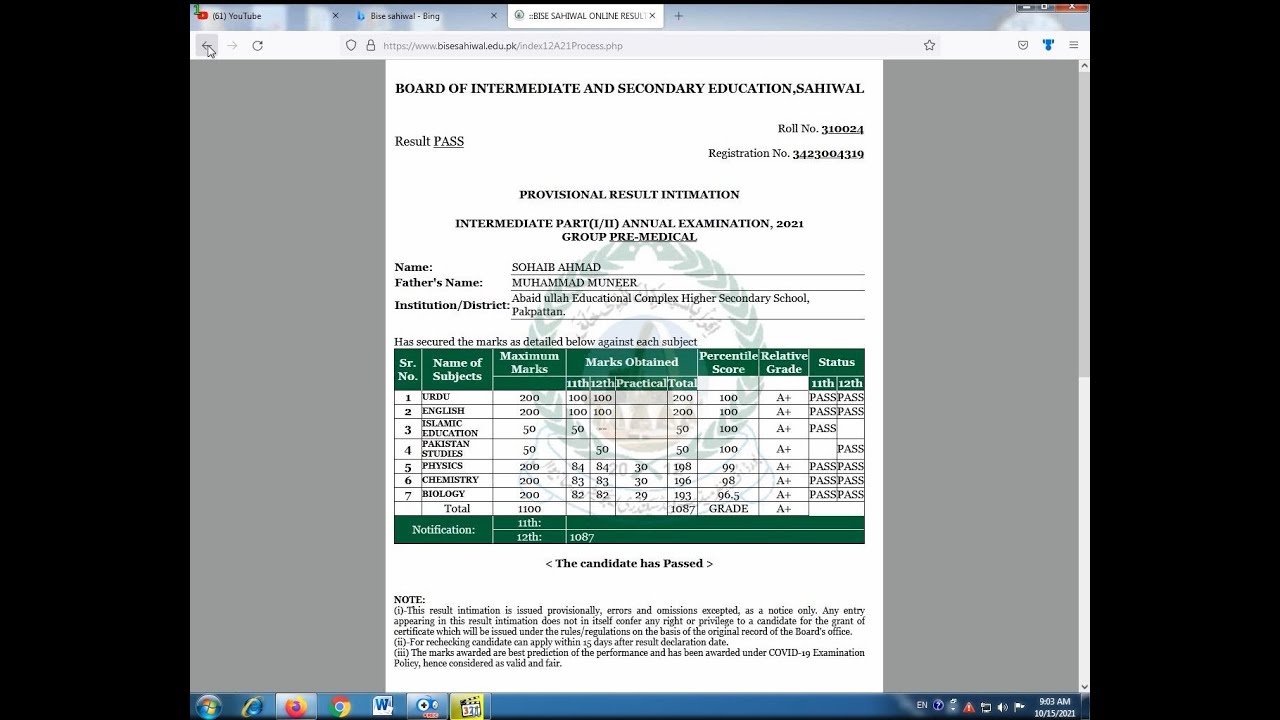Click maximum marks total 1100
The width and height of the screenshot is (1280, 720).
pyautogui.click(x=529, y=509)
